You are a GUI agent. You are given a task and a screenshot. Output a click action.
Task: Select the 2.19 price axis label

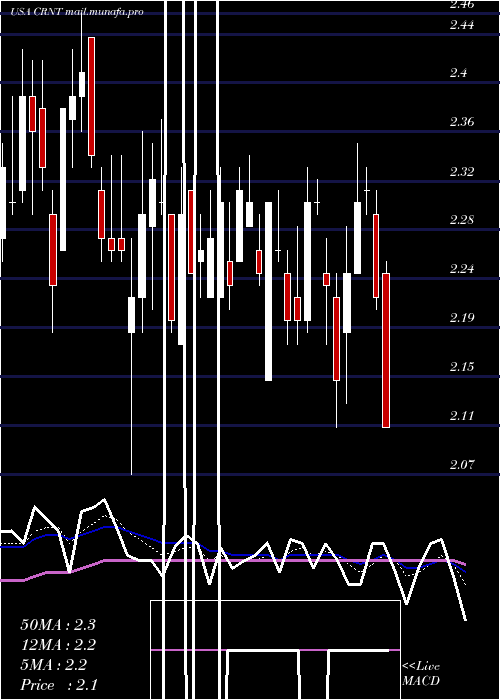pos(461,318)
